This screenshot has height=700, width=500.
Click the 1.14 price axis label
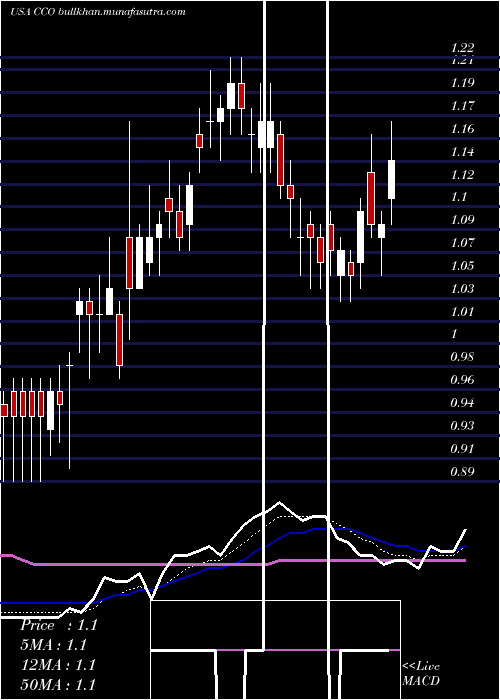pyautogui.click(x=462, y=151)
